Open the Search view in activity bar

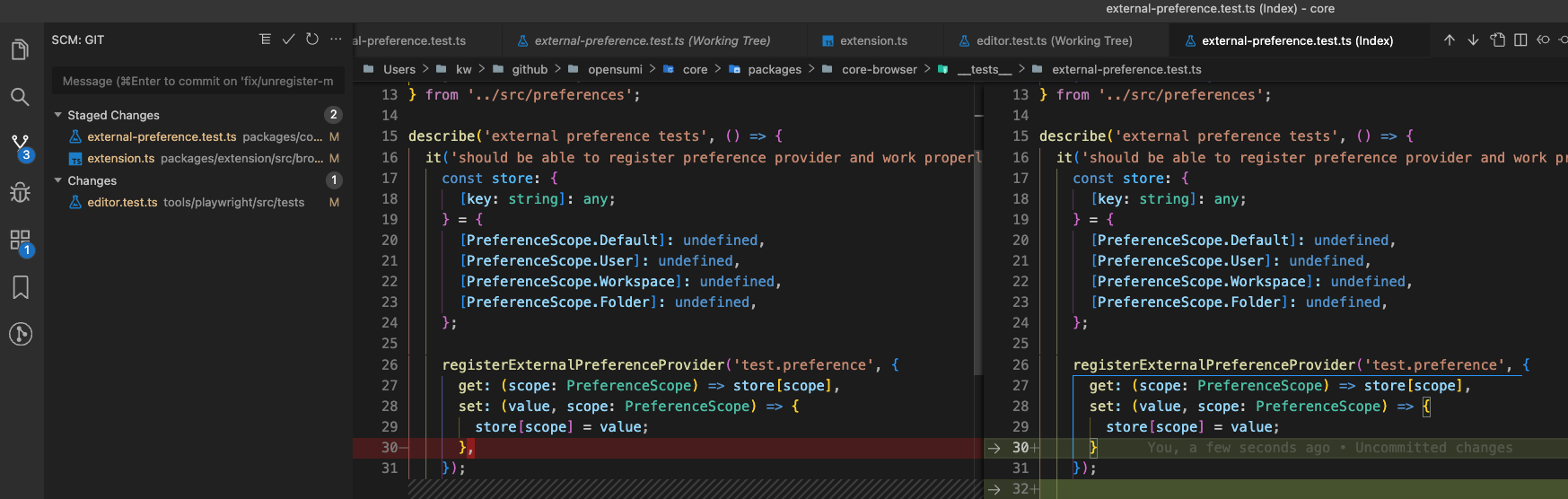(20, 96)
